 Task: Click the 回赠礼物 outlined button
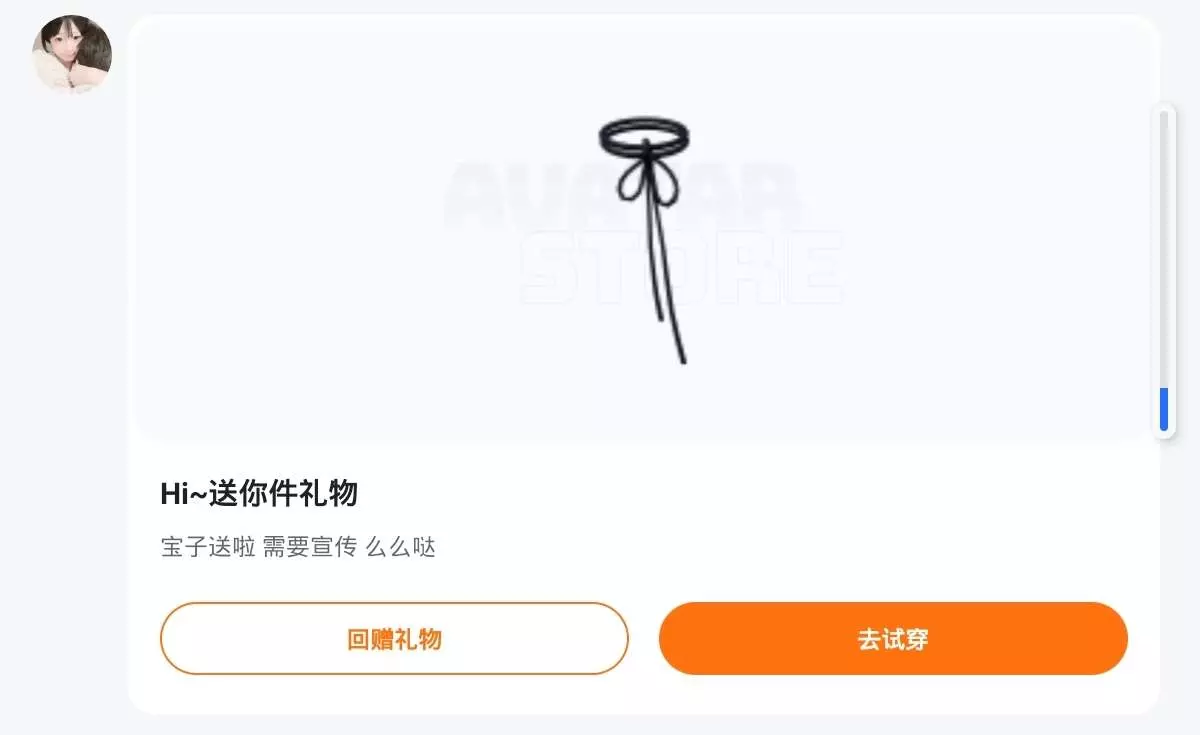(394, 638)
